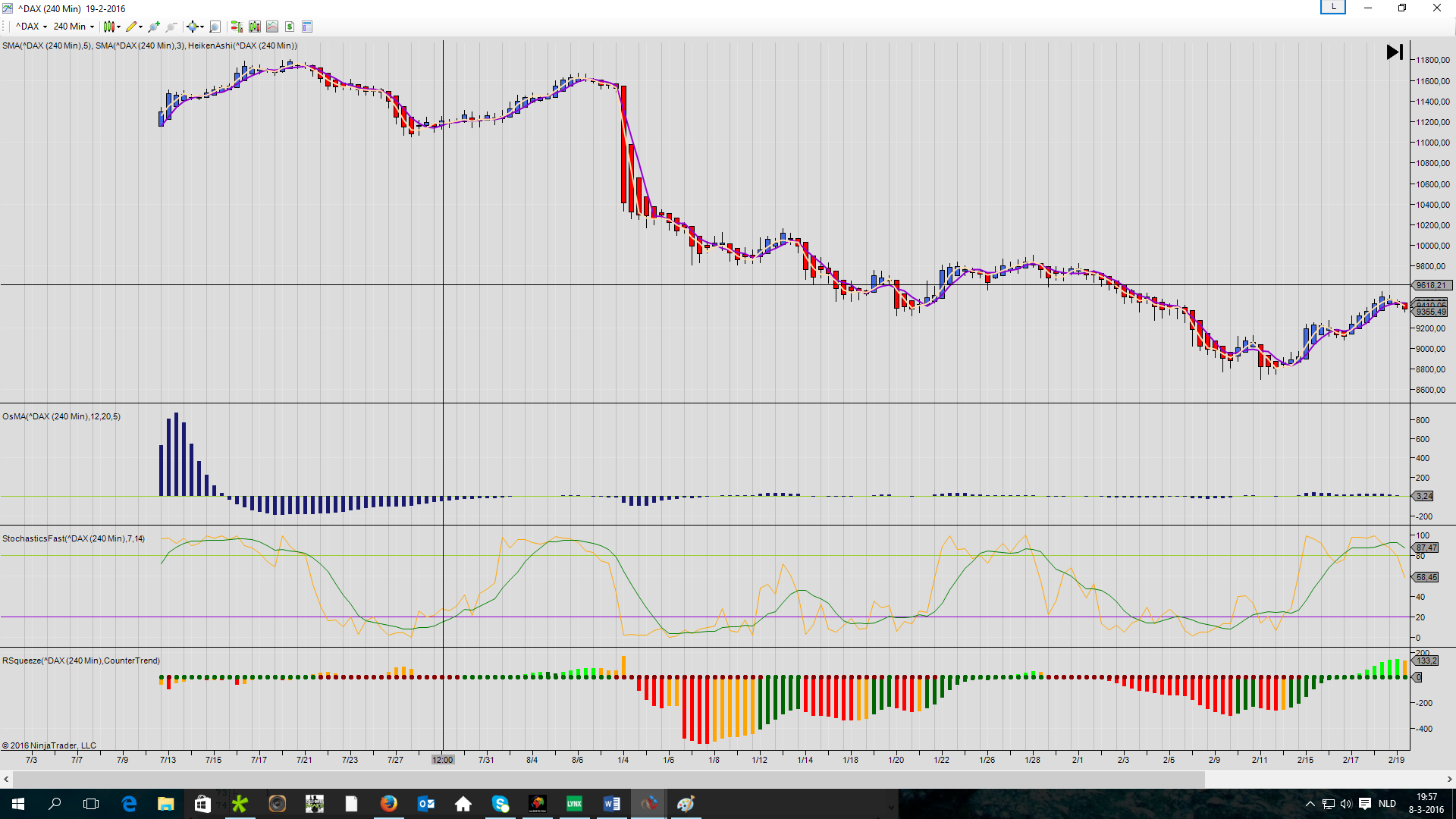
Task: Click the horizontal scrollbar right arrow
Action: (x=1449, y=779)
